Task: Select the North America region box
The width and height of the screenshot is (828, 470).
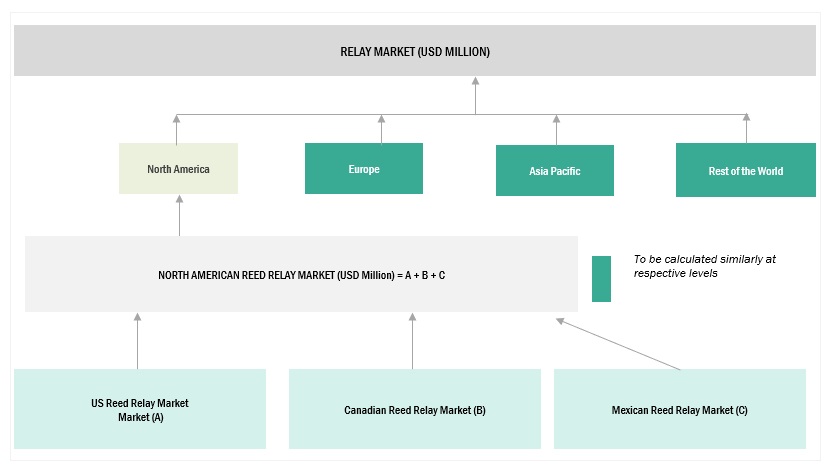Action: [x=178, y=169]
